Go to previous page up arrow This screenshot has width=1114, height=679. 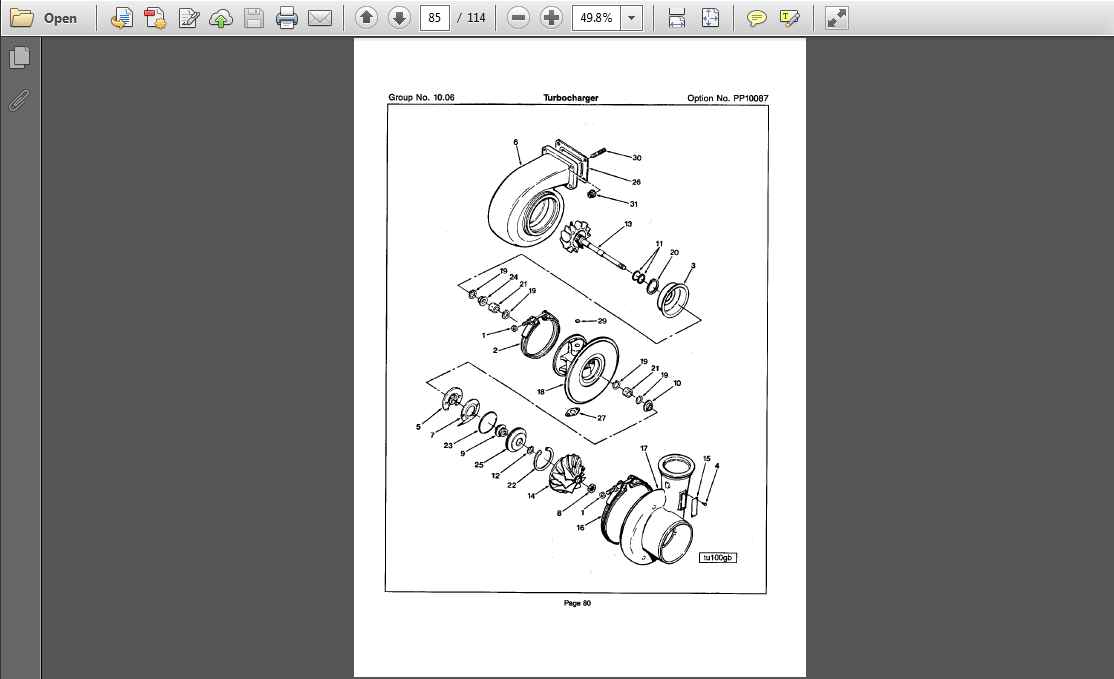click(x=366, y=18)
